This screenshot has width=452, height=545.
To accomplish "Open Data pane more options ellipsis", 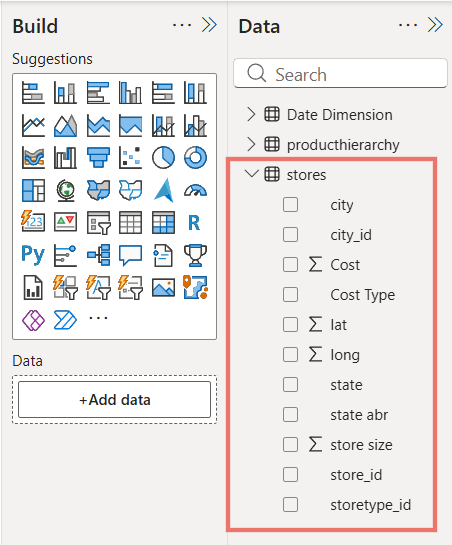I will (x=408, y=25).
